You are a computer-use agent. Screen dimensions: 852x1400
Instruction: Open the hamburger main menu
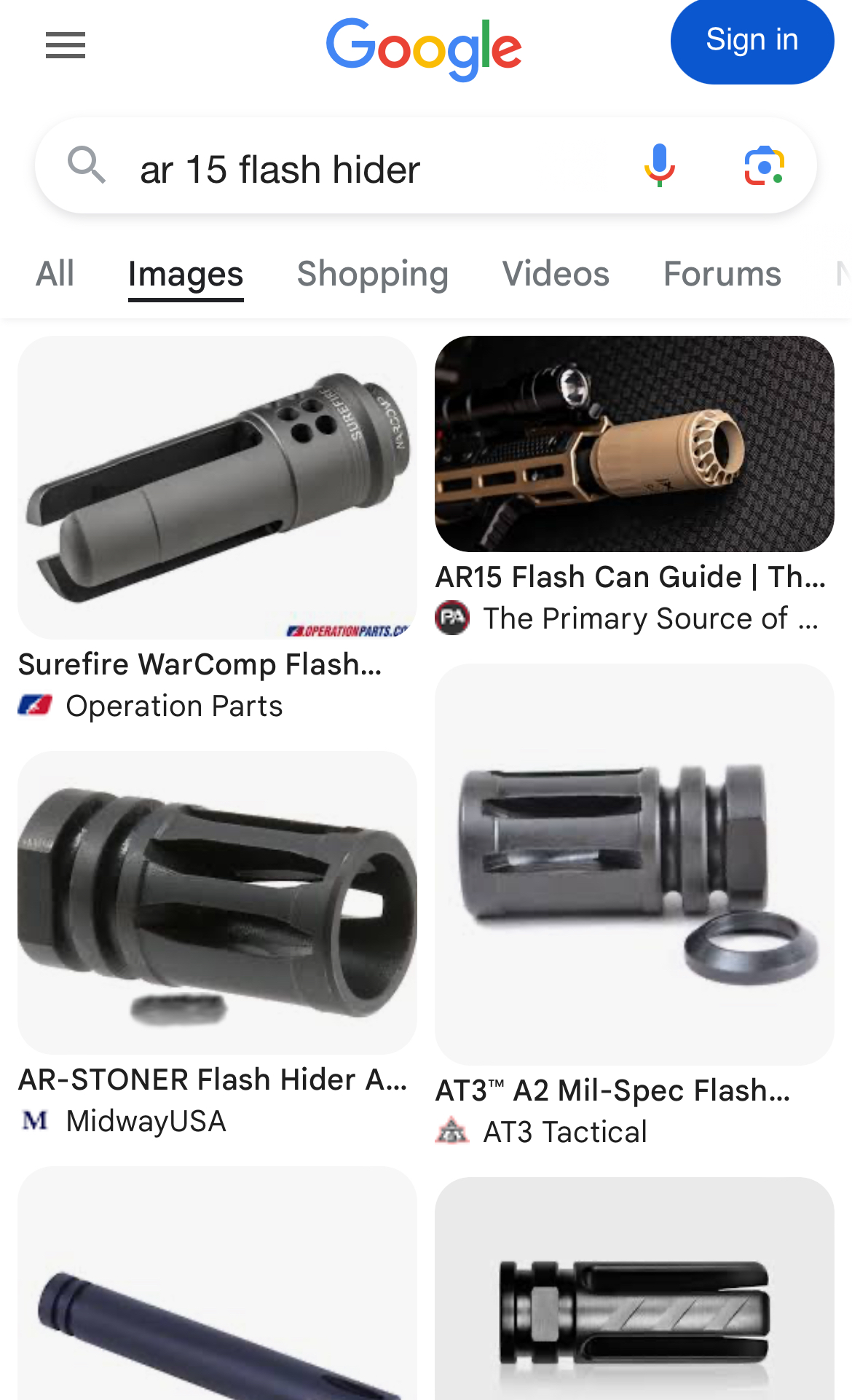click(x=66, y=45)
